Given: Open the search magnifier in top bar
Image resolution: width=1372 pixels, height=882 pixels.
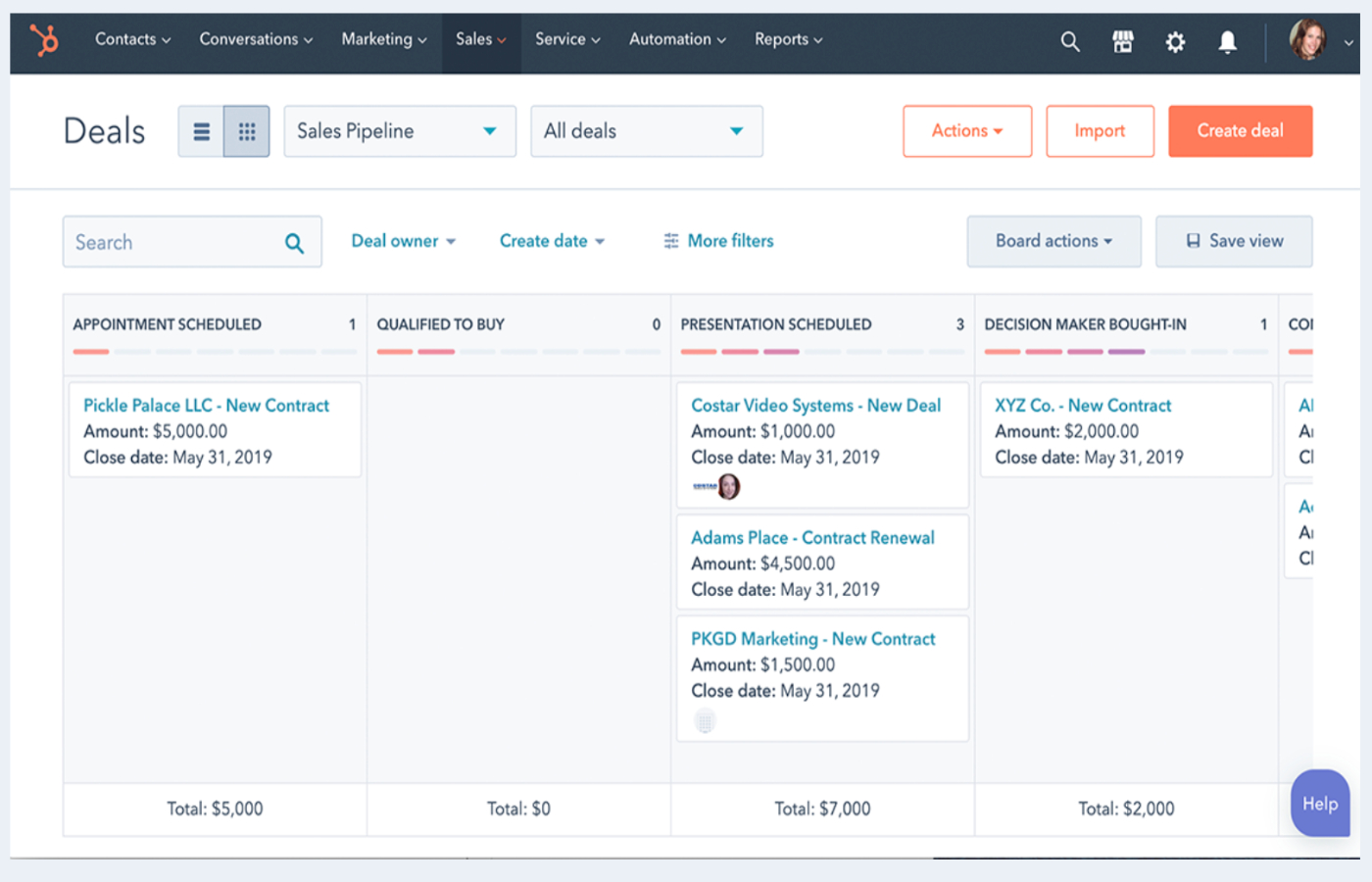Looking at the screenshot, I should click(x=1070, y=41).
